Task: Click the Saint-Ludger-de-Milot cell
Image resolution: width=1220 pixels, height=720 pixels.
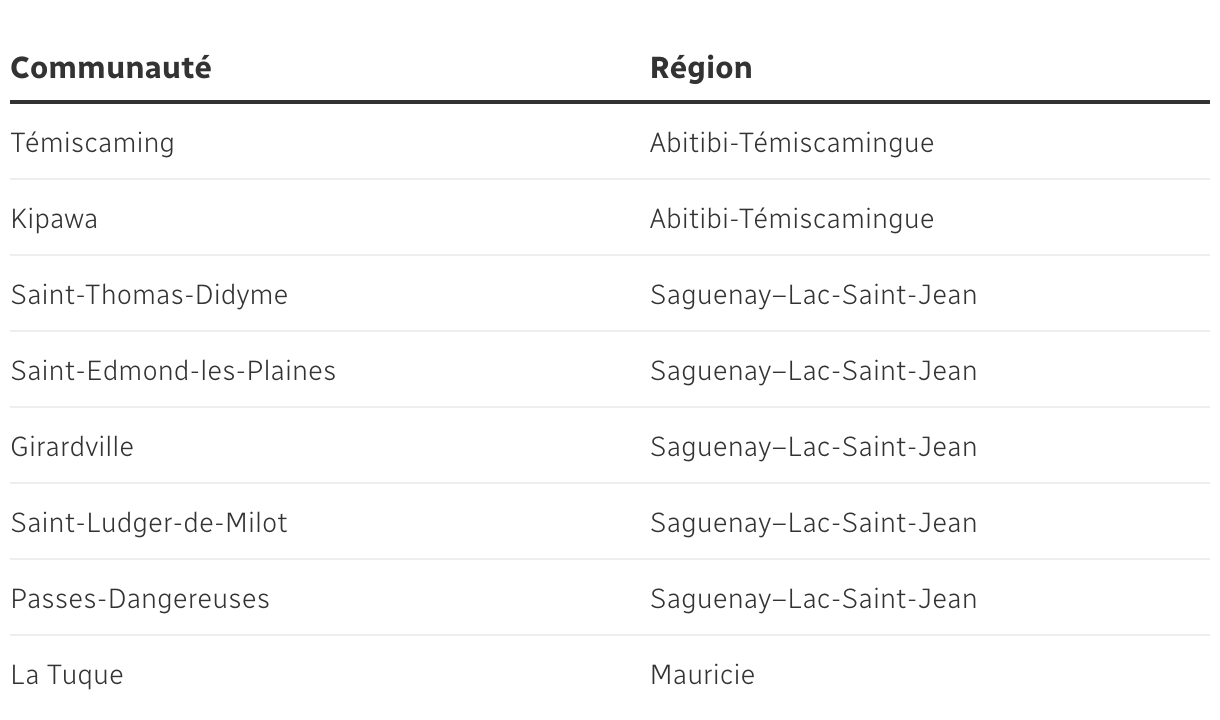Action: [149, 523]
